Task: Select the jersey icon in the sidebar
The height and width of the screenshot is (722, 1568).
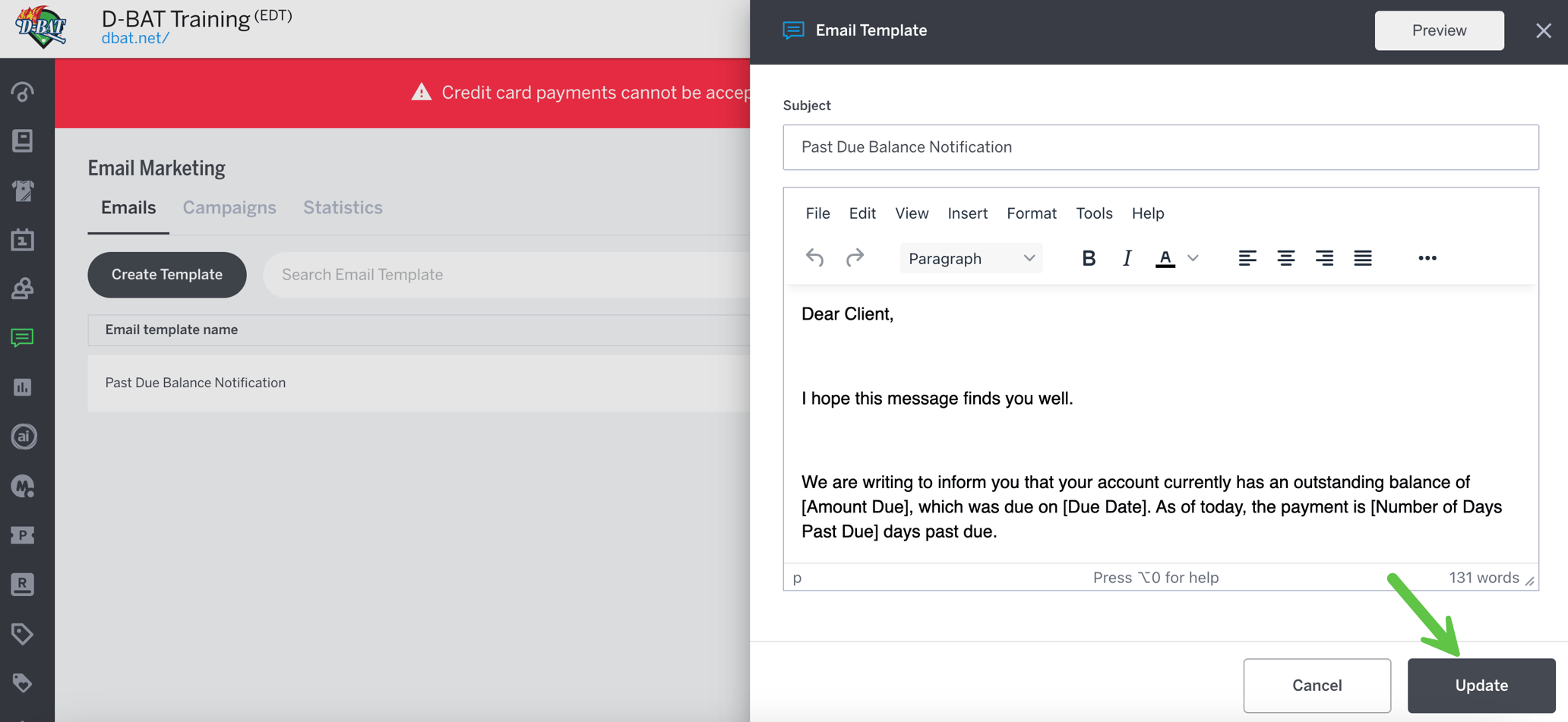Action: pyautogui.click(x=24, y=191)
